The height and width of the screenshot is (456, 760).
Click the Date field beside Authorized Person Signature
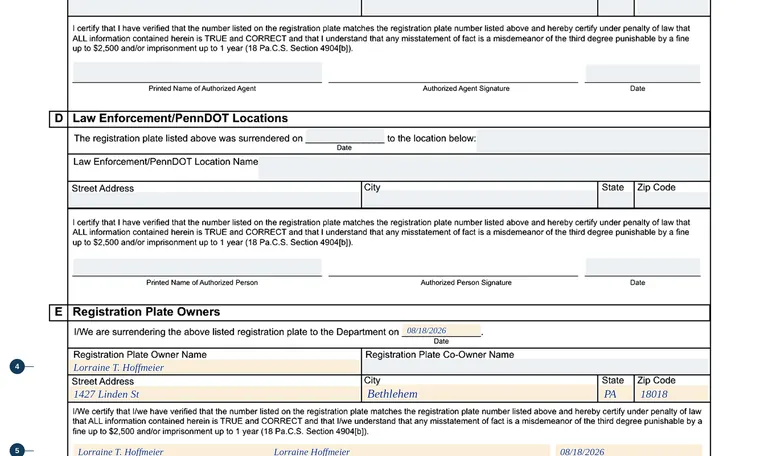[643, 267]
